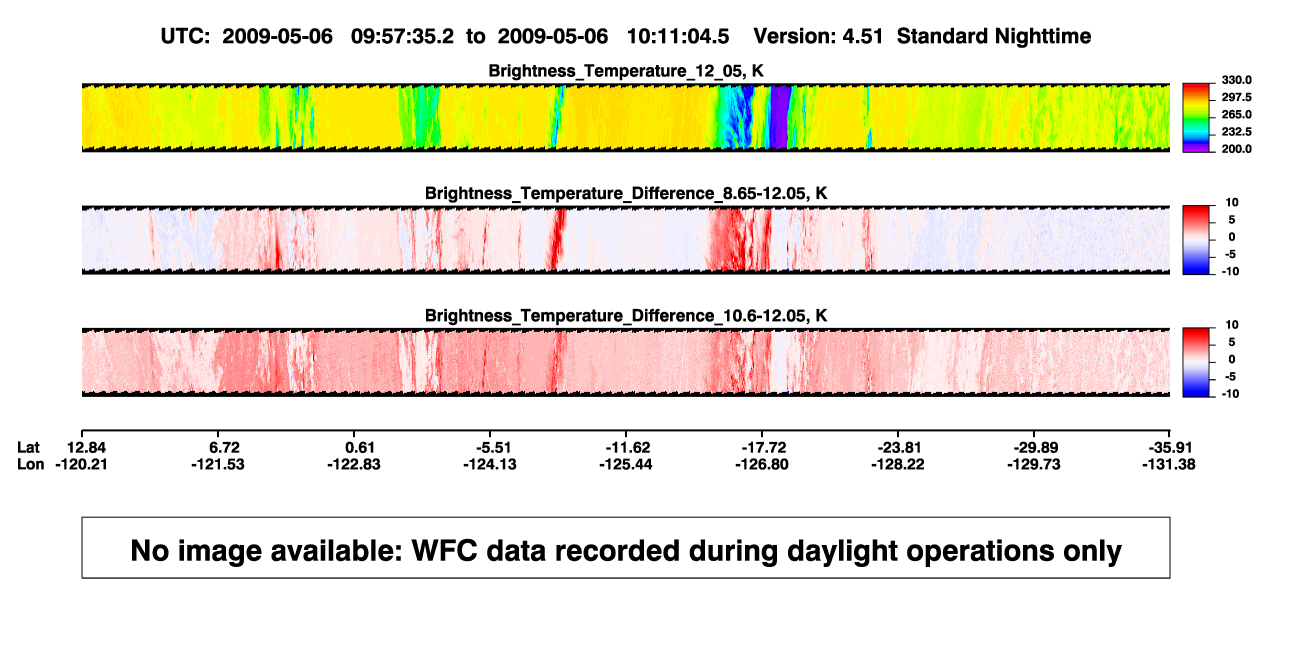Click the Lon axis label
The image size is (1300, 667).
(x=31, y=464)
